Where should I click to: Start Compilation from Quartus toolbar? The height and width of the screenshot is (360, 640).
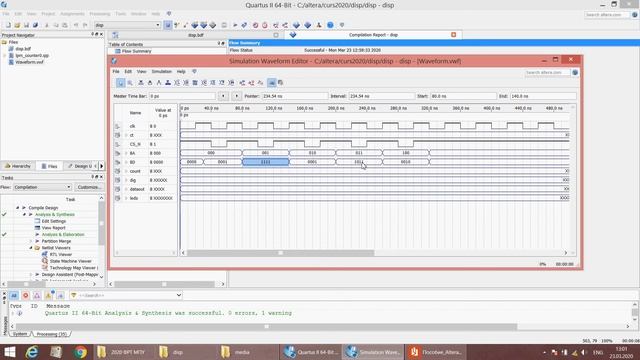point(235,25)
